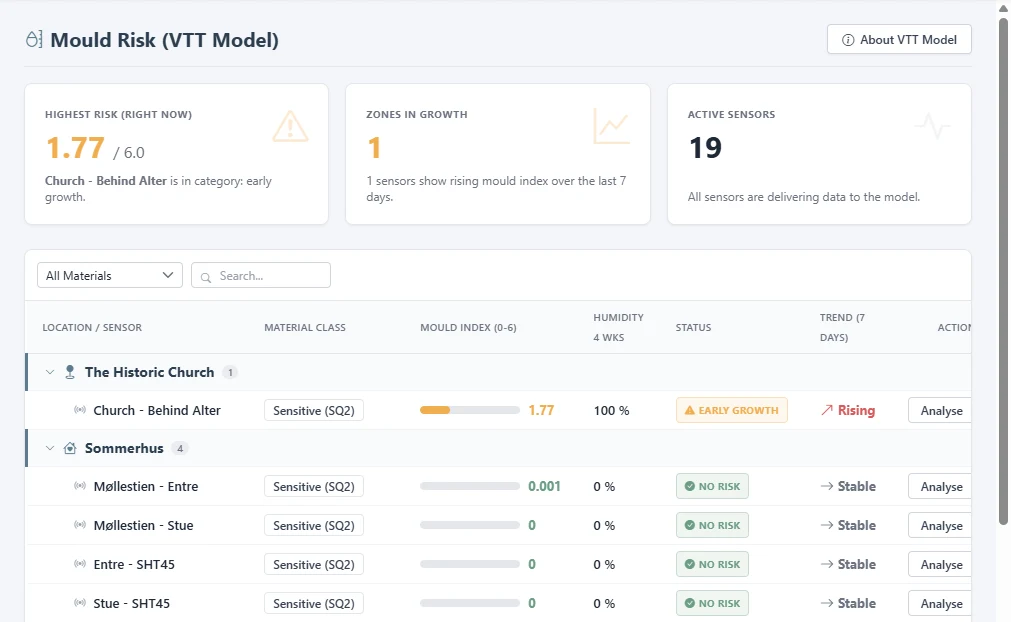This screenshot has height=622, width=1011.
Task: Click check icon in Entre - SHT45 NO RISK badge
Action: click(x=689, y=564)
